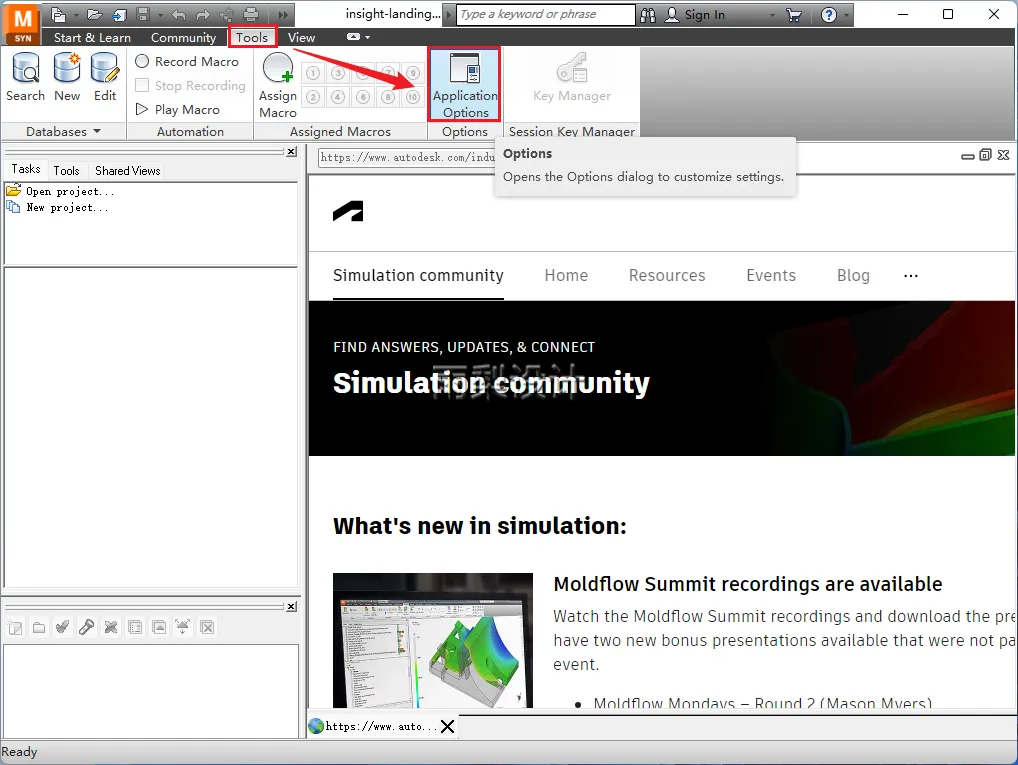
Task: Open the Blog link on web page
Action: [853, 275]
